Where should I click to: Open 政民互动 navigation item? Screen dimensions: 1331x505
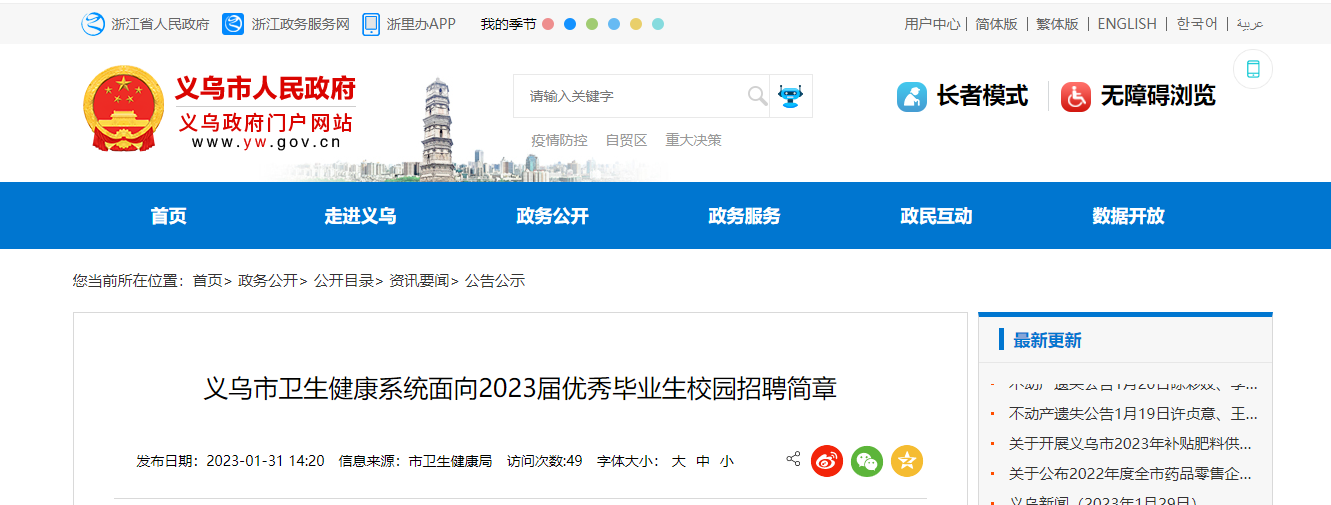click(x=936, y=216)
